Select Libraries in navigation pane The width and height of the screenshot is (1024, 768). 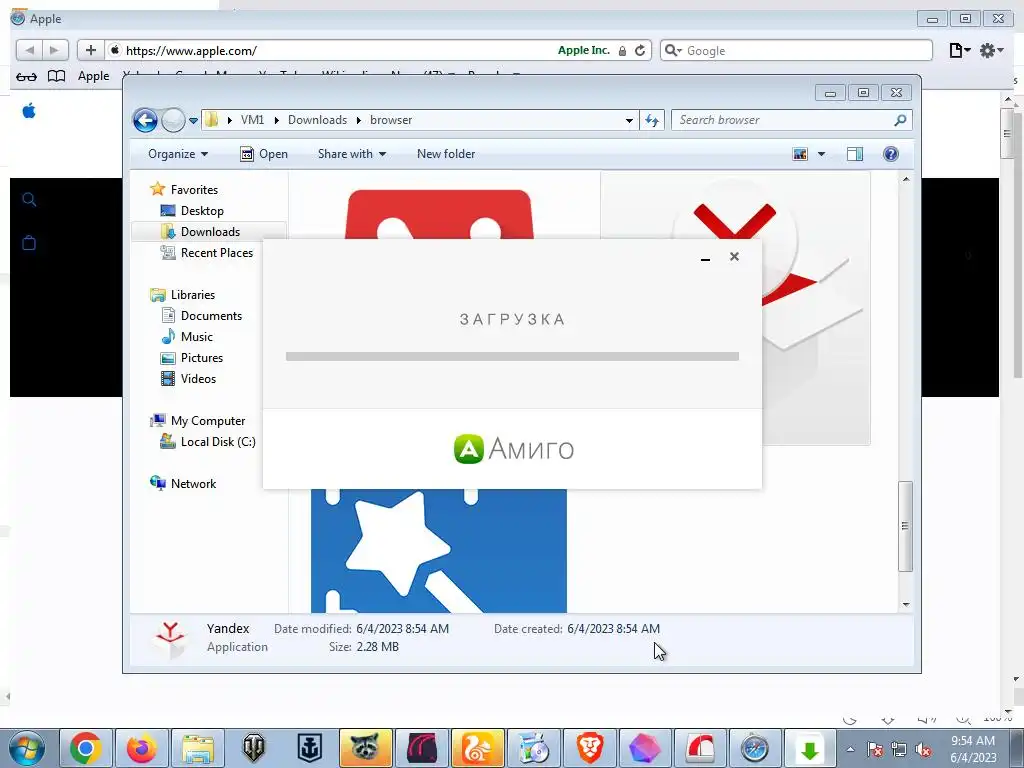click(193, 295)
